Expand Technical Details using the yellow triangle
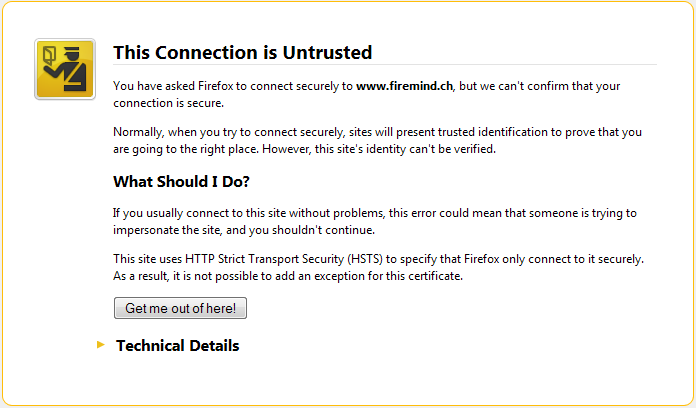Screen dimensions: 696x408 [101, 345]
